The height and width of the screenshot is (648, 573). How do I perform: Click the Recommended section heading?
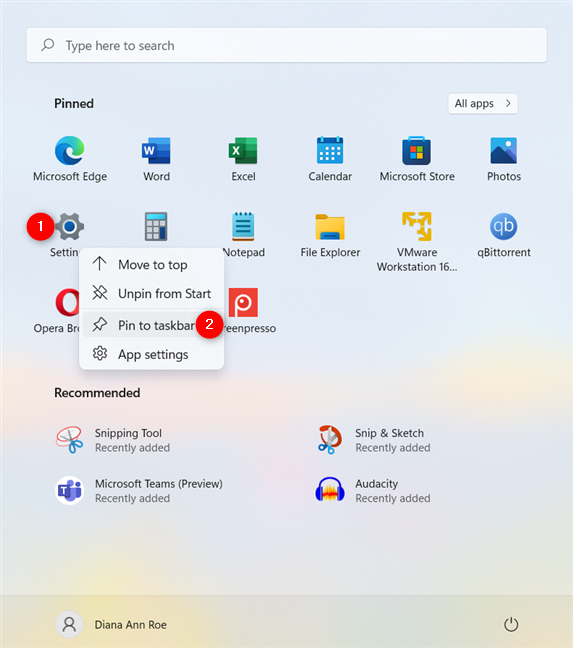pos(97,393)
